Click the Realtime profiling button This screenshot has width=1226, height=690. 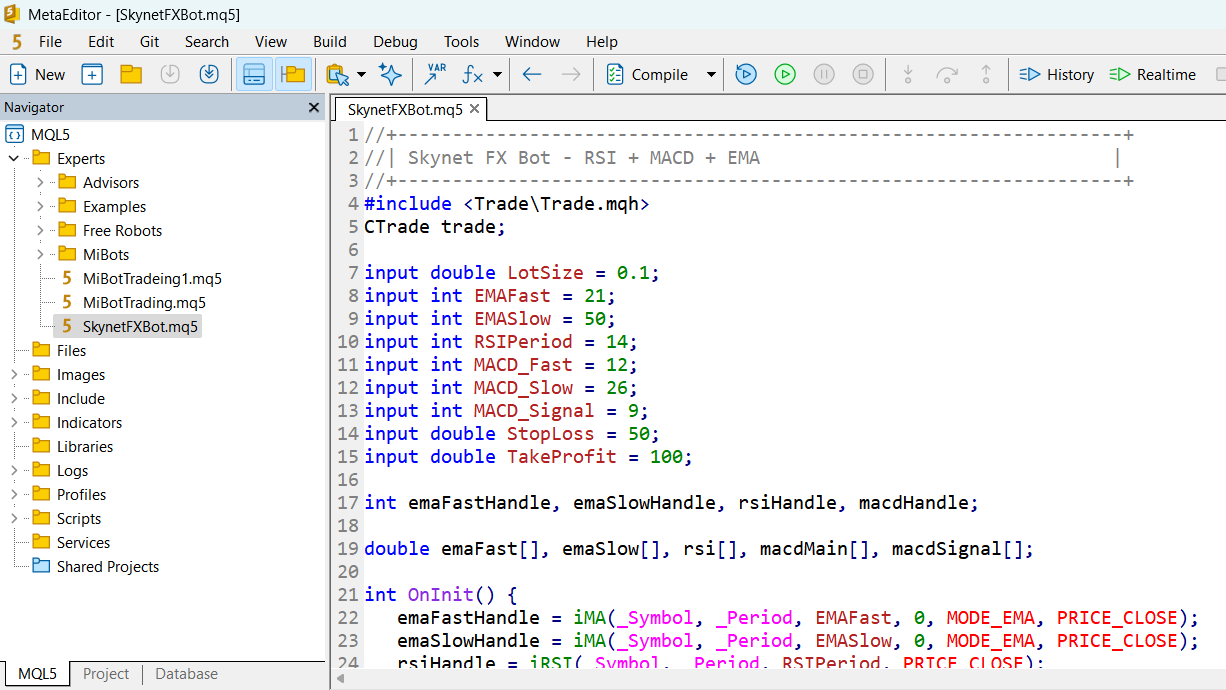(1153, 74)
